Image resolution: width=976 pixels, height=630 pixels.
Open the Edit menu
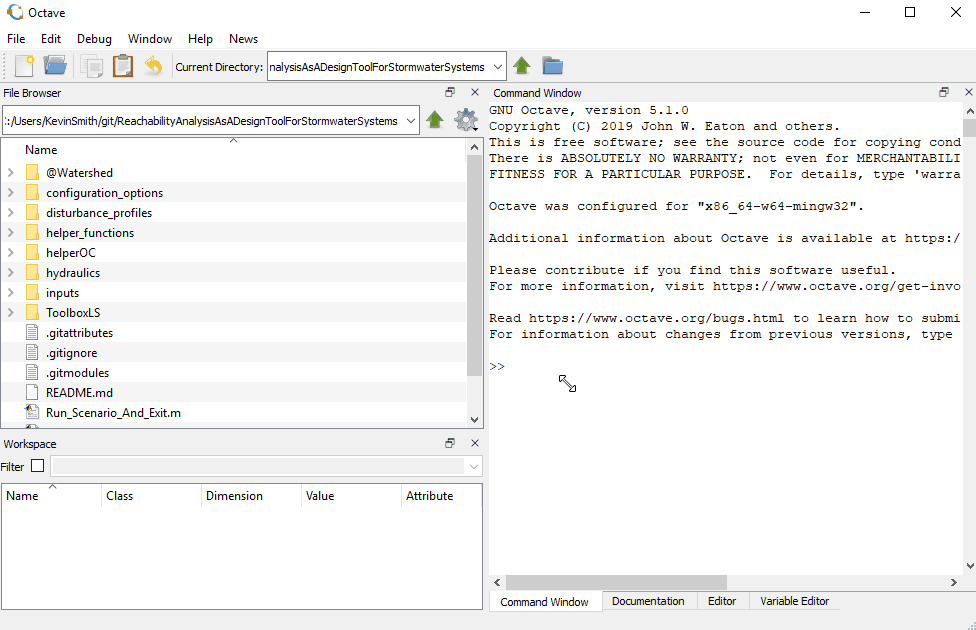51,39
